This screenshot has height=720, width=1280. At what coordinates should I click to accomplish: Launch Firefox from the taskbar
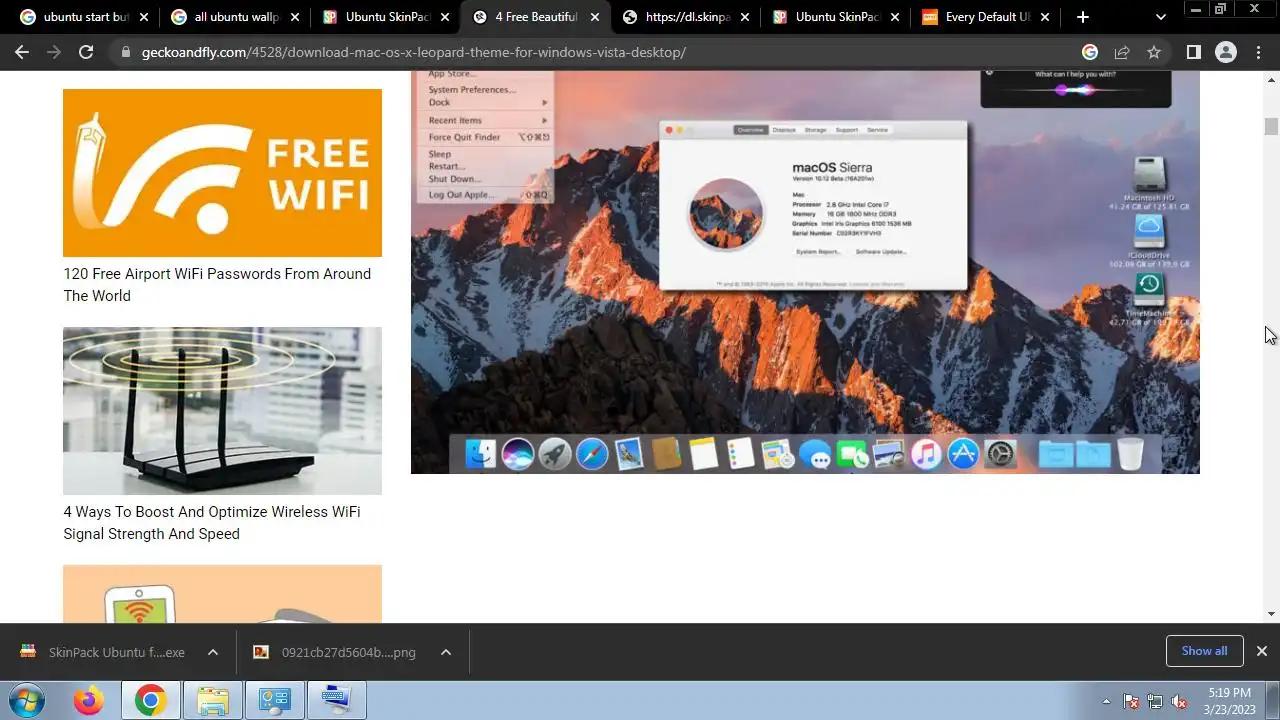point(88,701)
